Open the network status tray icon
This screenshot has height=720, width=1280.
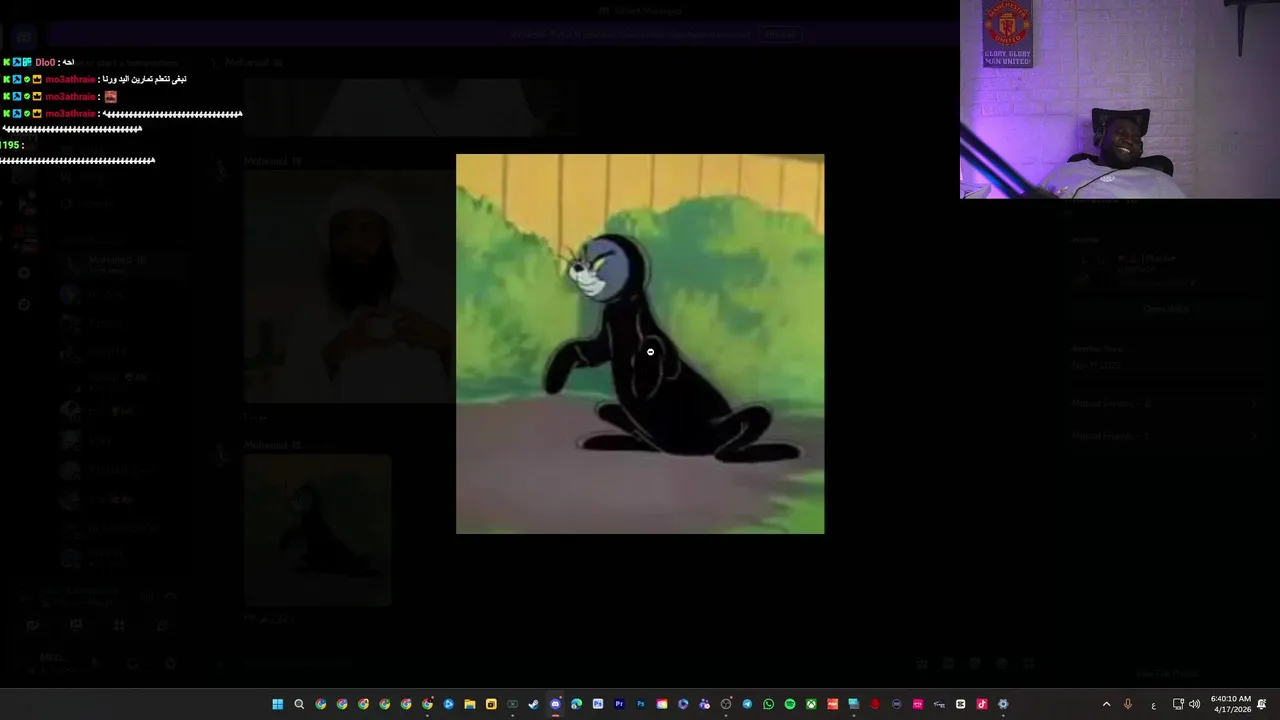[x=1178, y=704]
